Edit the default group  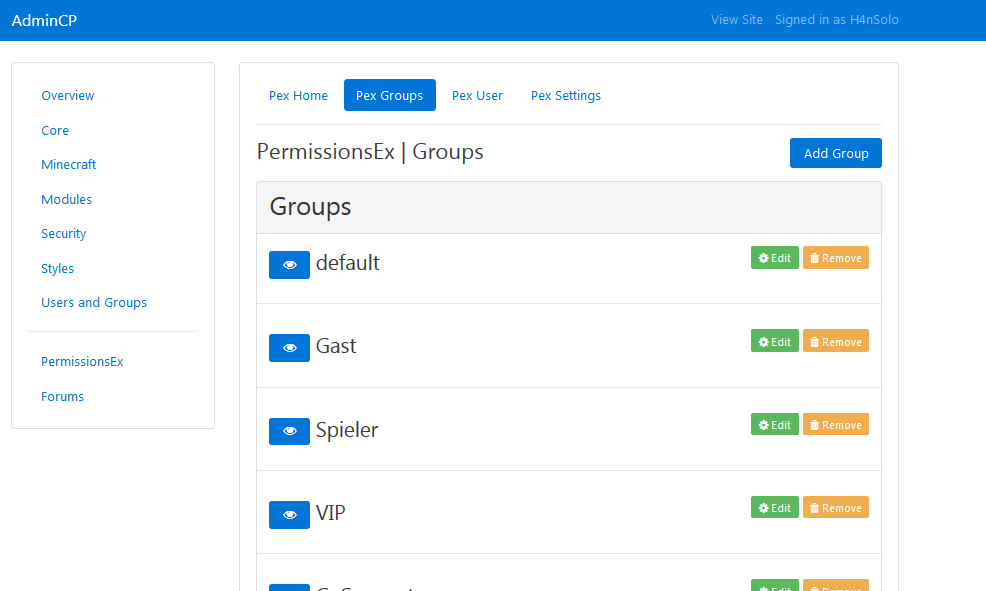774,258
